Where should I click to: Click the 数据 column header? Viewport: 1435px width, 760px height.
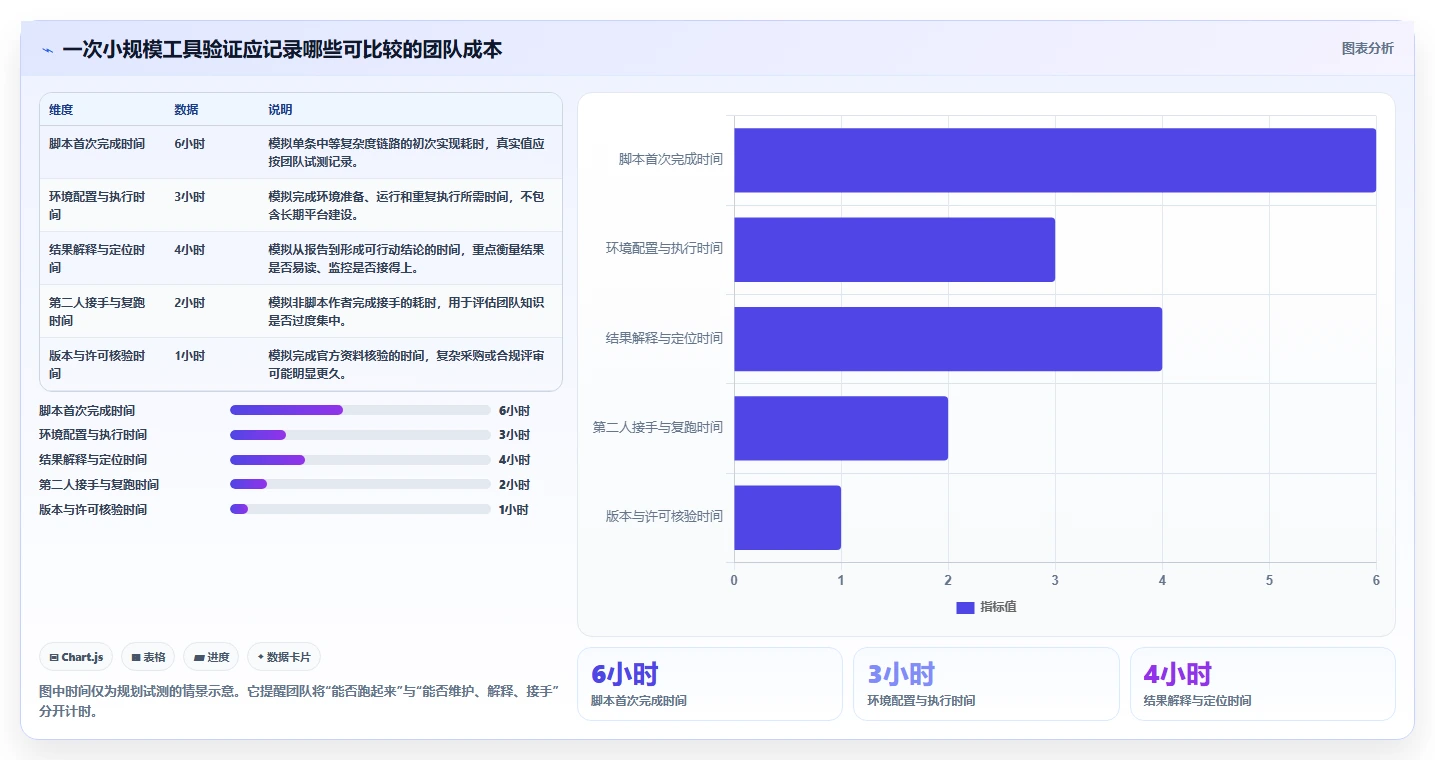coord(186,110)
